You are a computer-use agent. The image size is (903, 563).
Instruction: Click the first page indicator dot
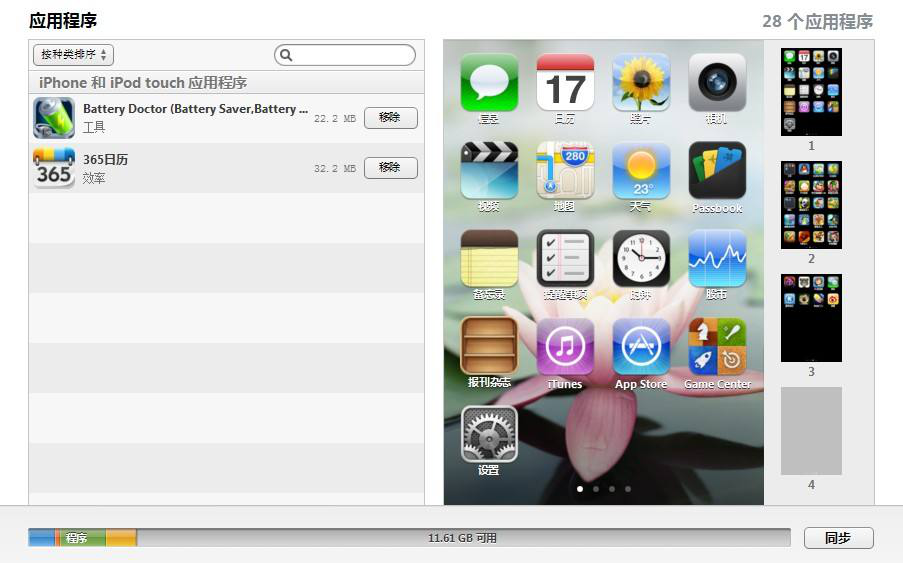(x=580, y=489)
